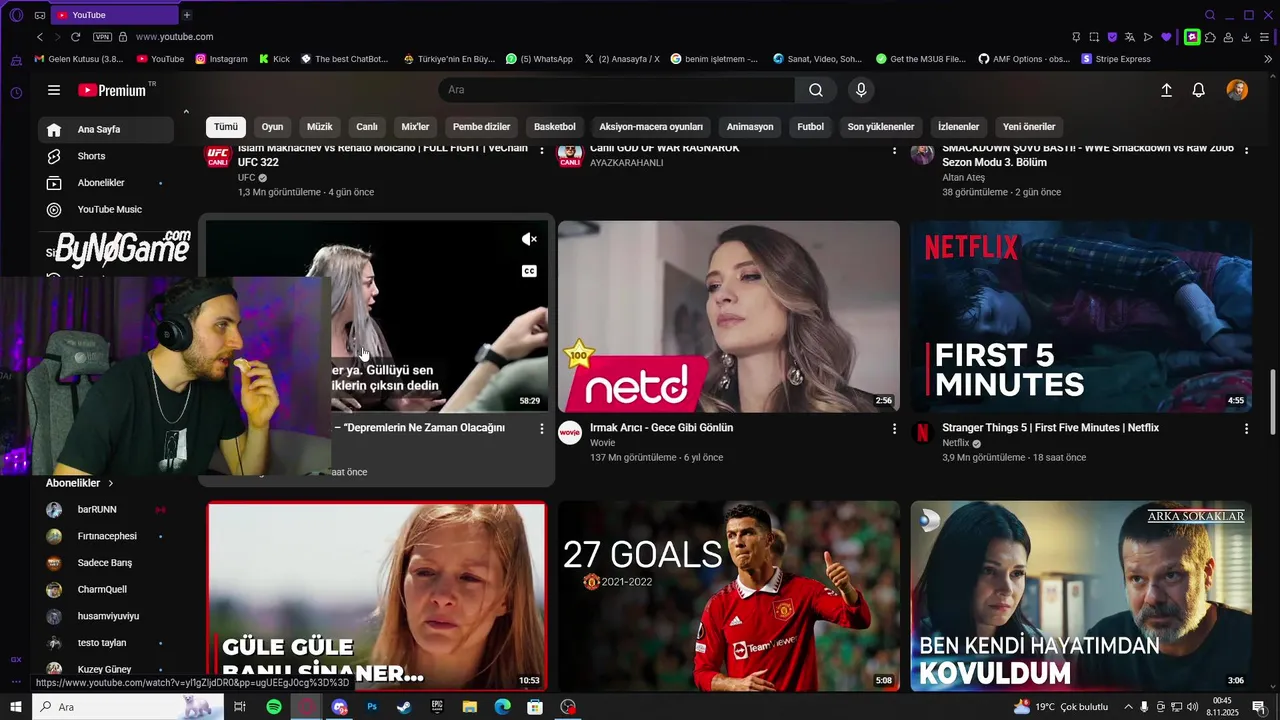This screenshot has width=1280, height=720.
Task: Open Epic Games launcher from taskbar
Action: pos(437,707)
